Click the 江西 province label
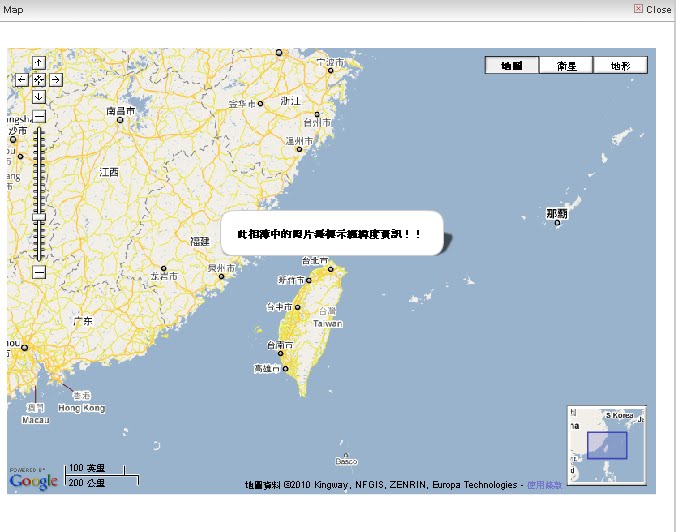Viewport: 676px width, 532px height. 109,172
